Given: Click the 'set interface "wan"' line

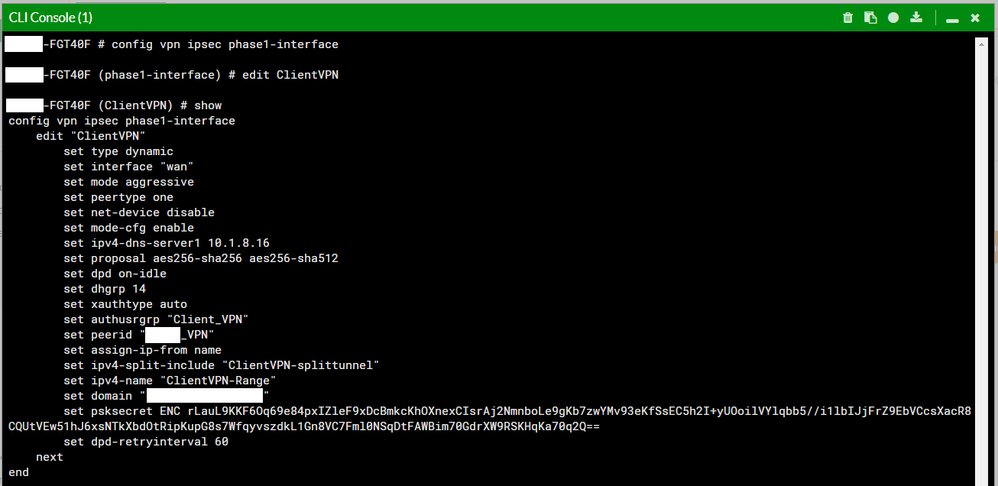Looking at the screenshot, I should tap(128, 167).
